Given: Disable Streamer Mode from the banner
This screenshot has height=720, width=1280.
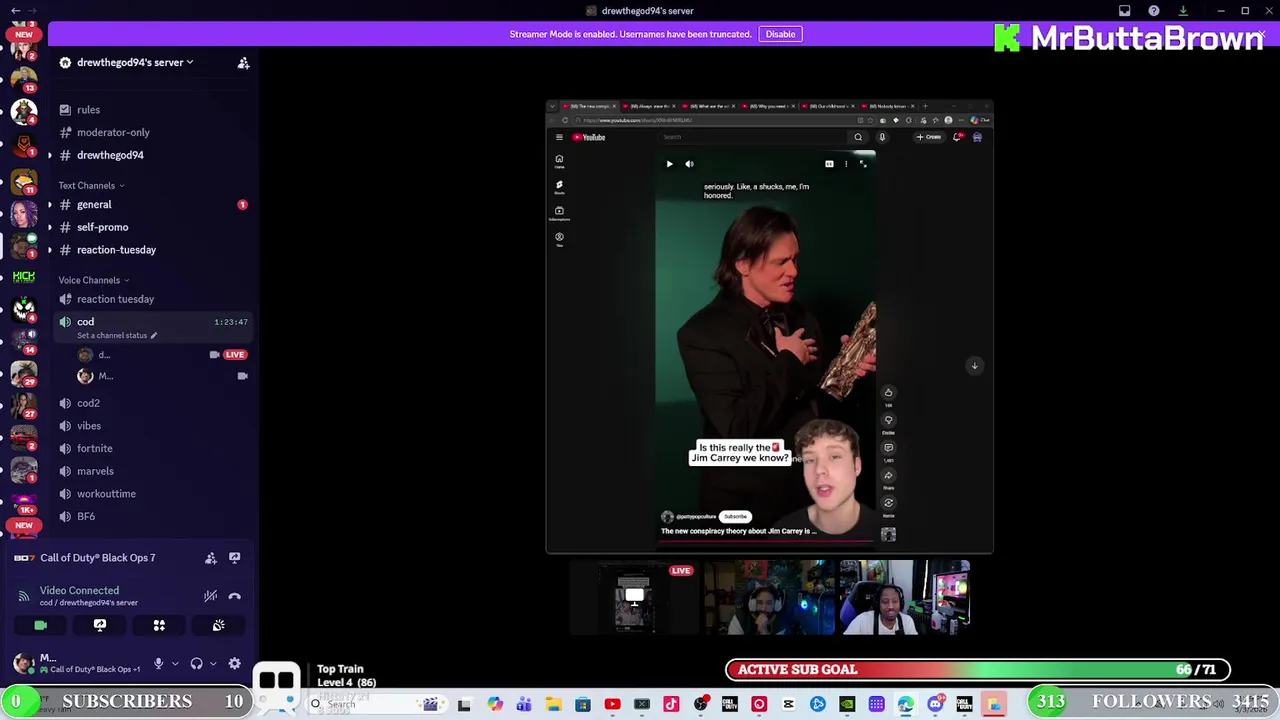Looking at the screenshot, I should (x=780, y=34).
